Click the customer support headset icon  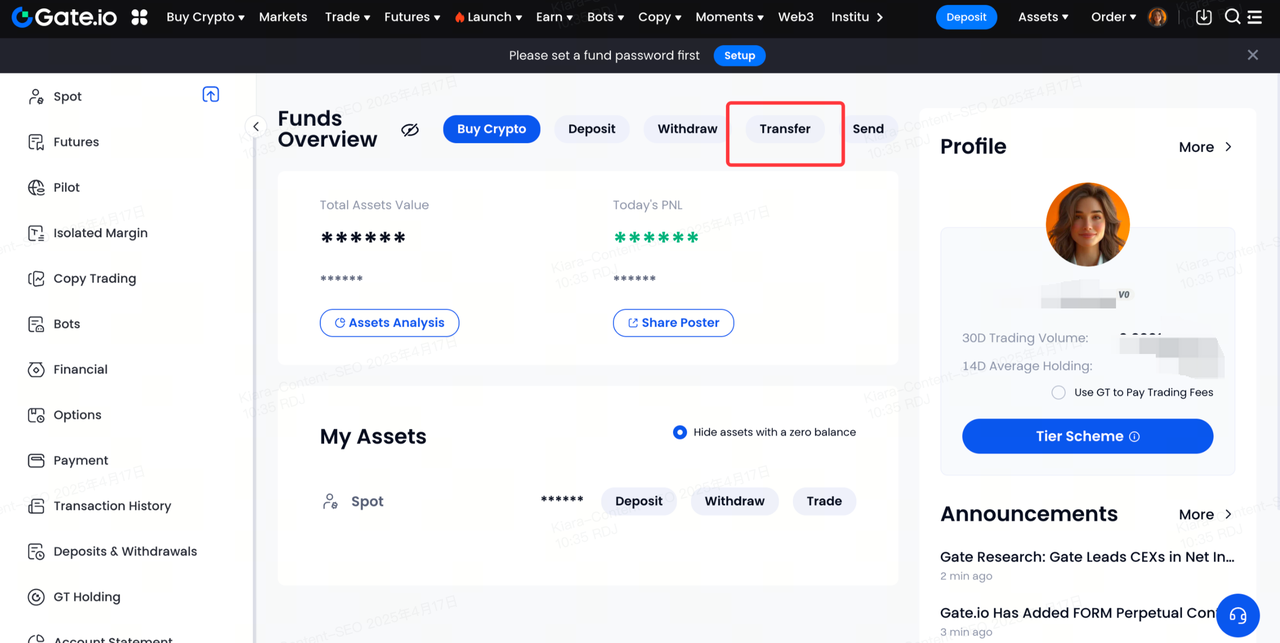[x=1238, y=616]
